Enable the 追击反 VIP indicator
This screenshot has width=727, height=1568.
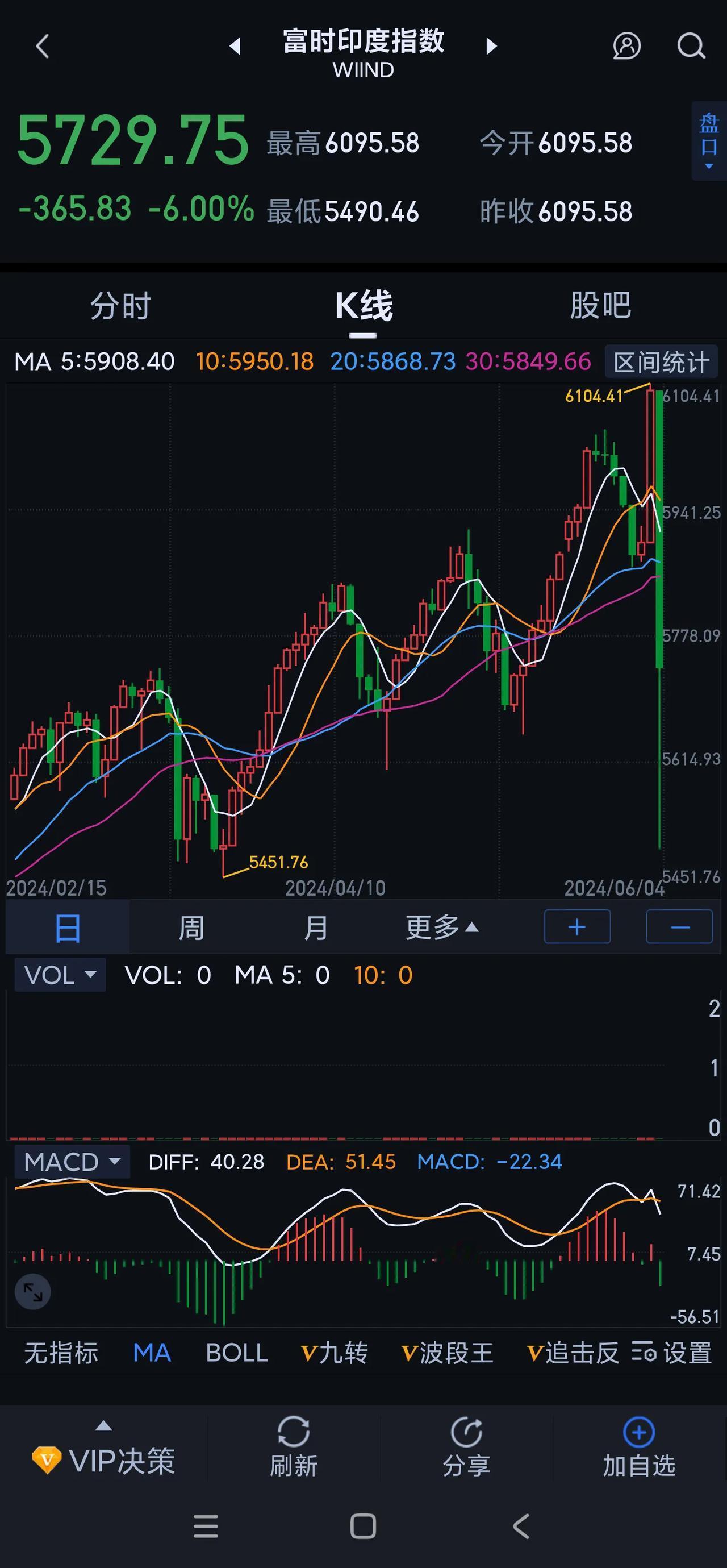(573, 1353)
